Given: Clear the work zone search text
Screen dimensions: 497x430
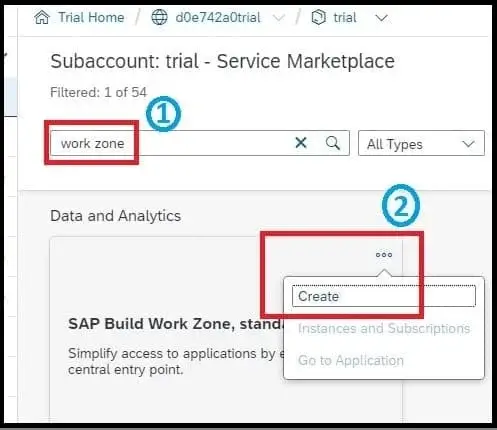Looking at the screenshot, I should pyautogui.click(x=301, y=143).
